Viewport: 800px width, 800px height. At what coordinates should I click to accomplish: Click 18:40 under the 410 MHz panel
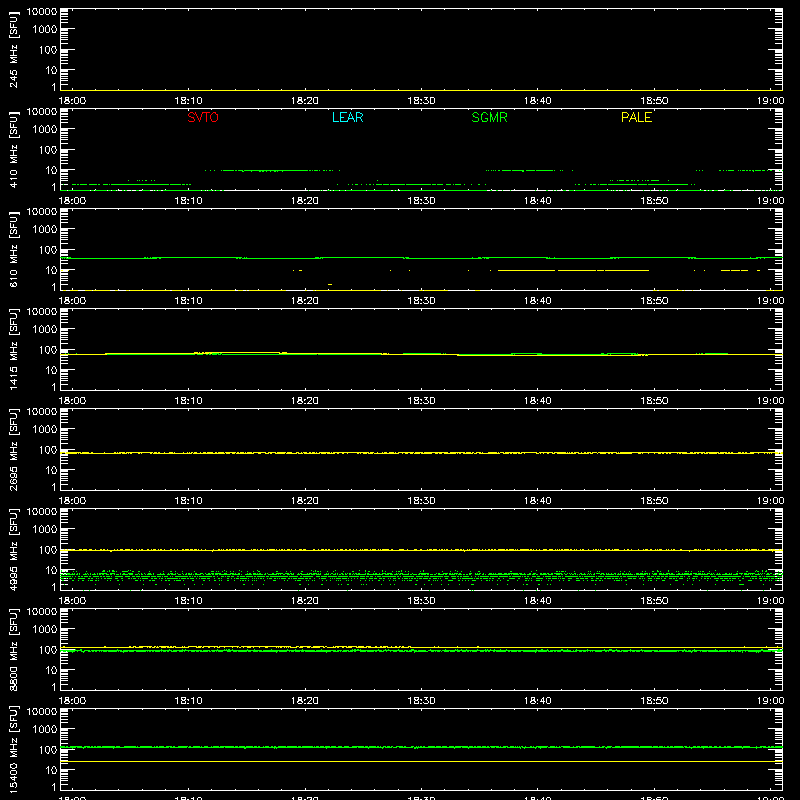538,201
